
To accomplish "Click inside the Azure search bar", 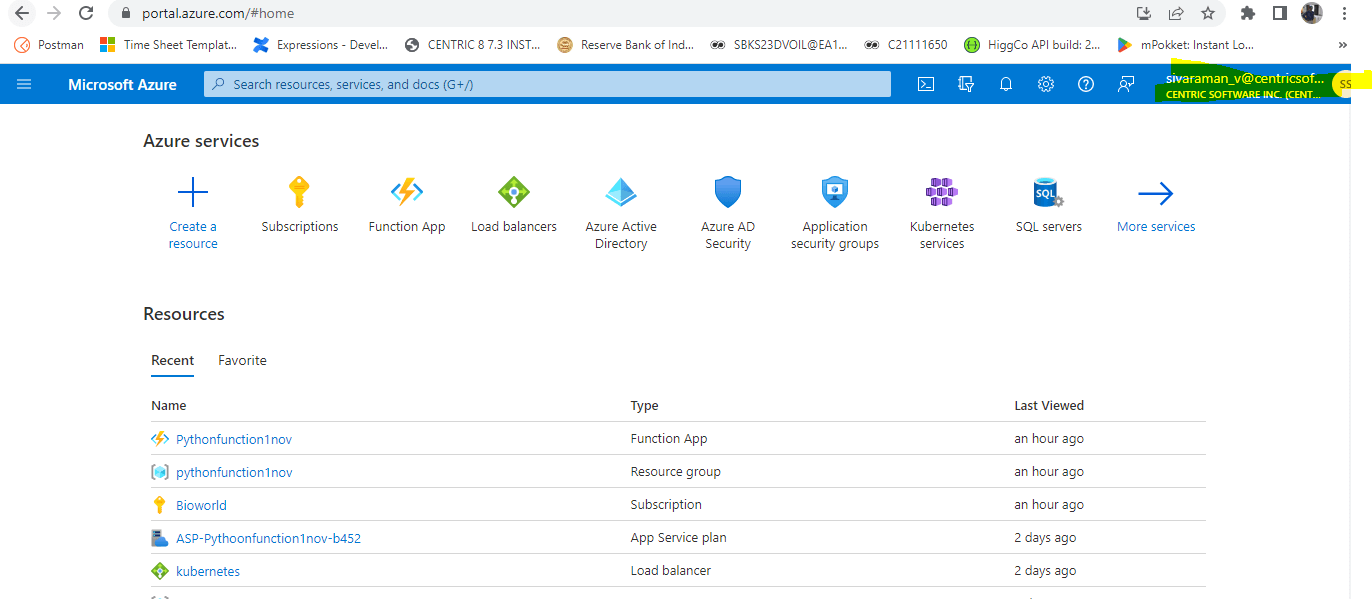I will pyautogui.click(x=545, y=84).
